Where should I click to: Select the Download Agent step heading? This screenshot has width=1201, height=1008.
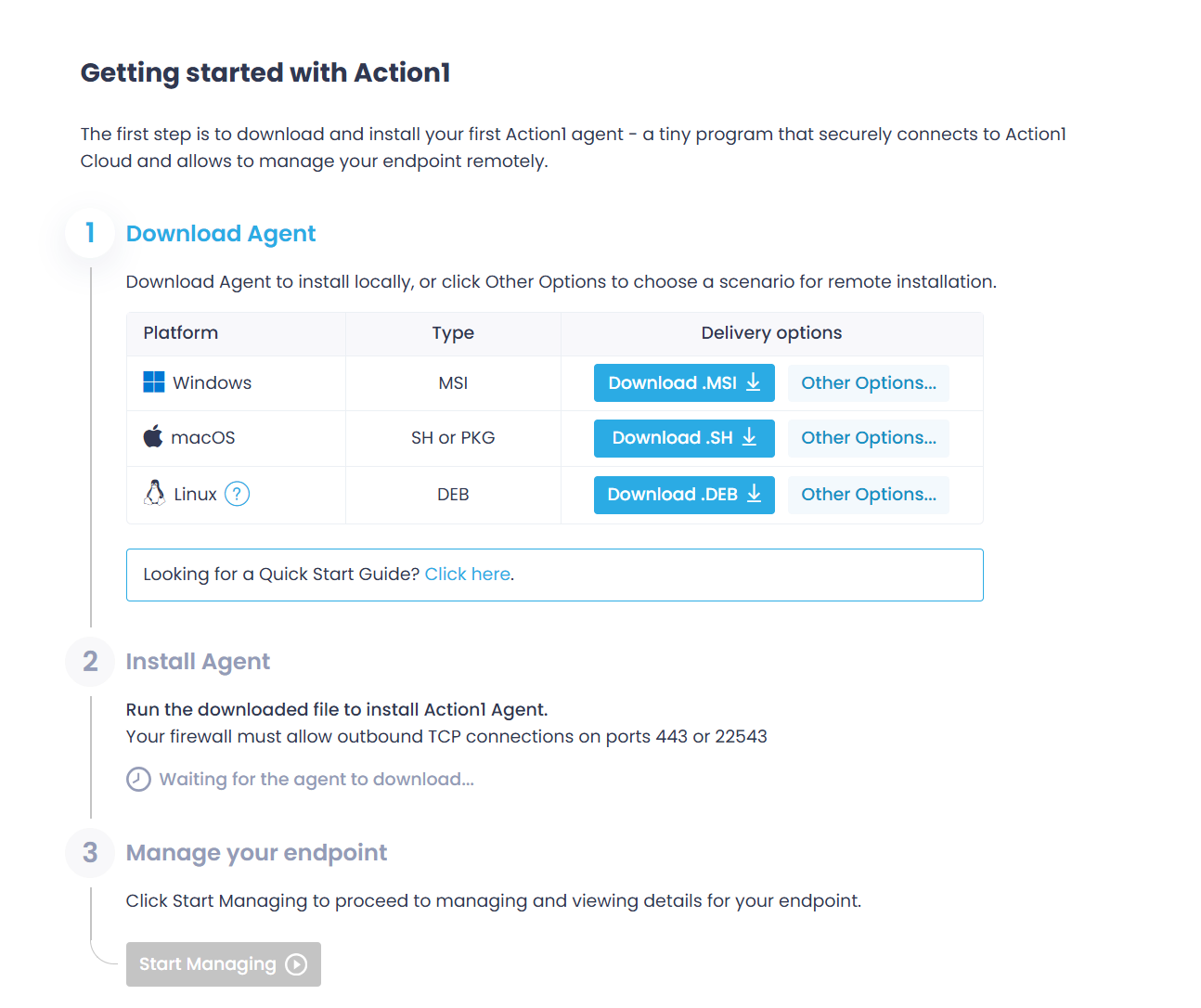[x=221, y=234]
